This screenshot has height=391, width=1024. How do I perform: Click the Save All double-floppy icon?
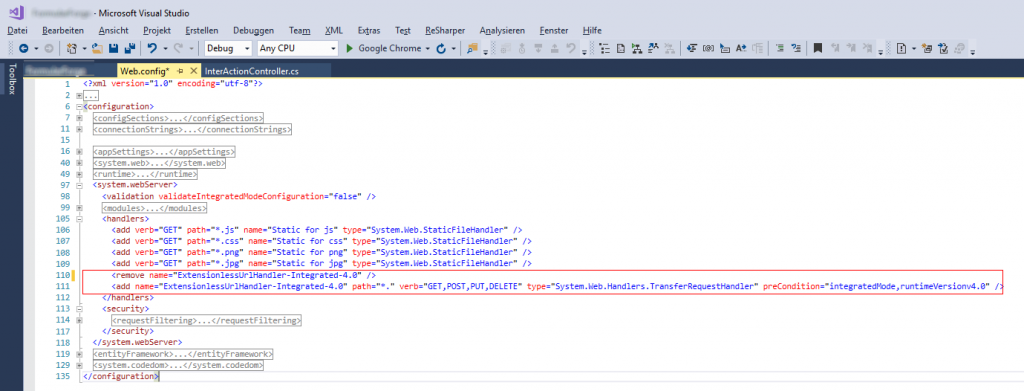pyautogui.click(x=129, y=48)
